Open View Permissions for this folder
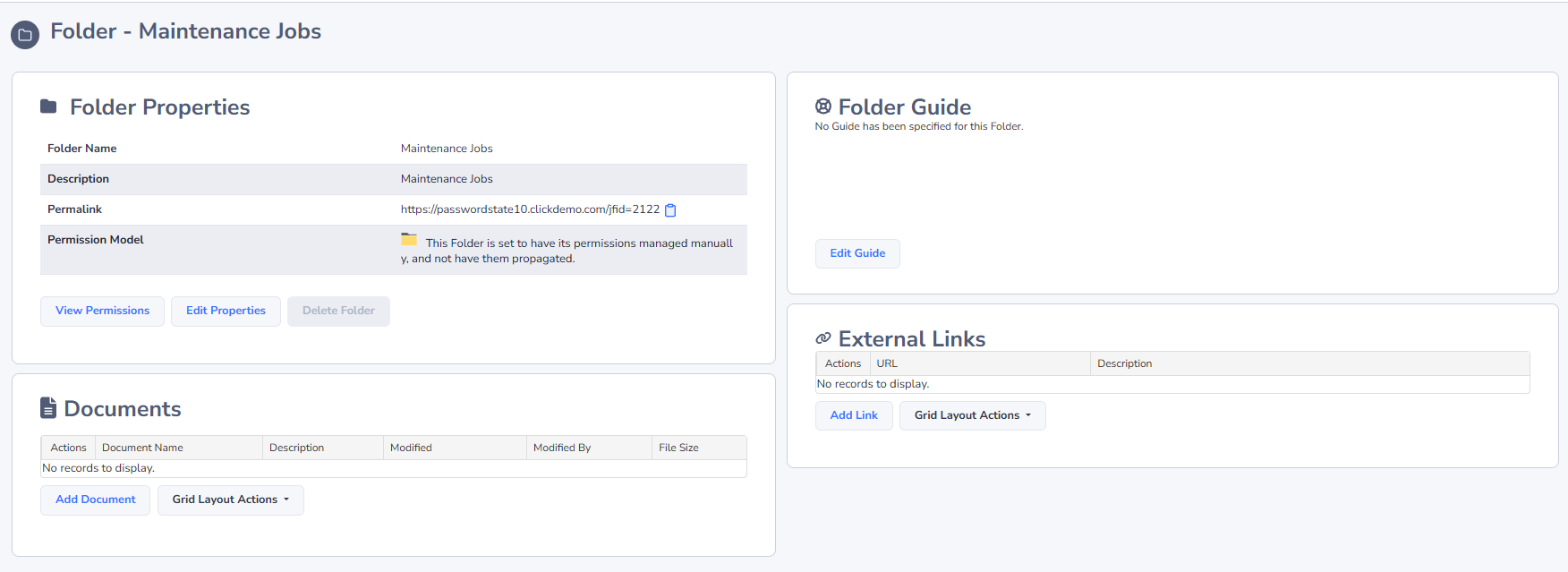Screen dimensions: 1568x572 102,311
